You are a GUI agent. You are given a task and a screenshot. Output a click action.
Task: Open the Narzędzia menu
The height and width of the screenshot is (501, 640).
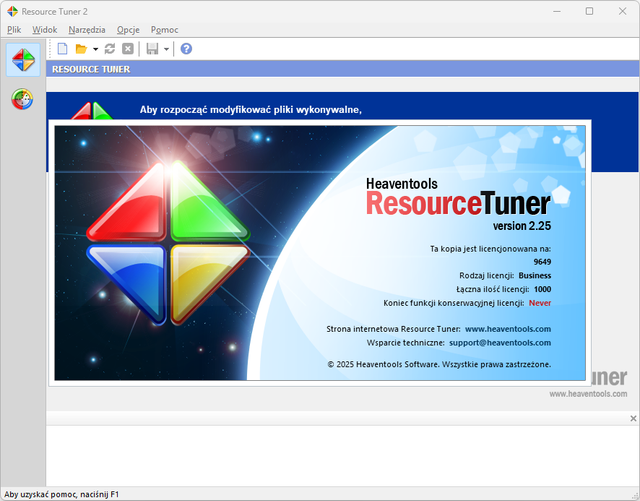point(87,30)
